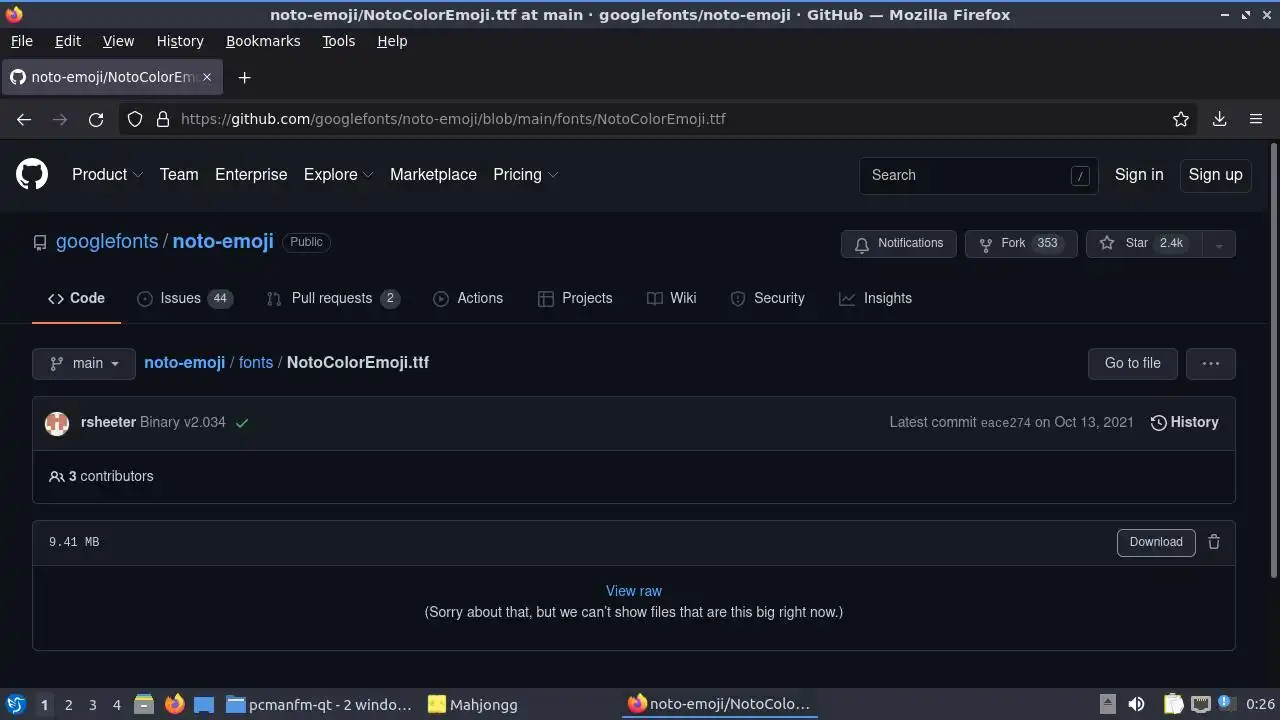
Task: Open the Firefox downloads panel
Action: click(1219, 119)
